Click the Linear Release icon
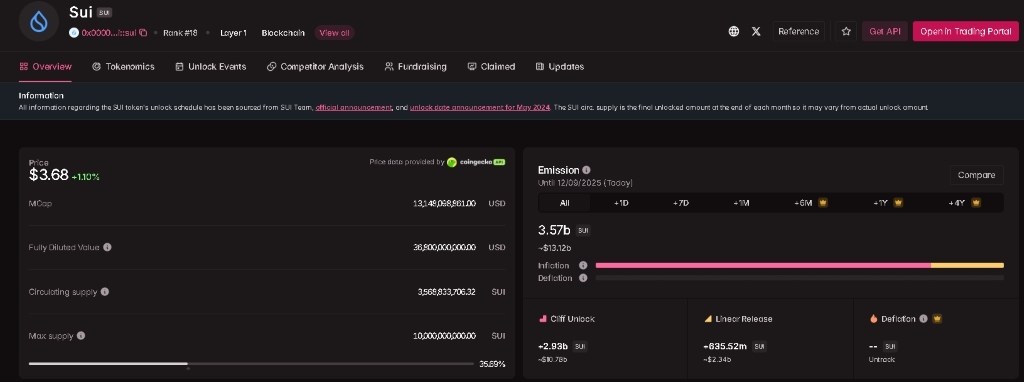Screen dimensions: 1024x382 coord(708,319)
